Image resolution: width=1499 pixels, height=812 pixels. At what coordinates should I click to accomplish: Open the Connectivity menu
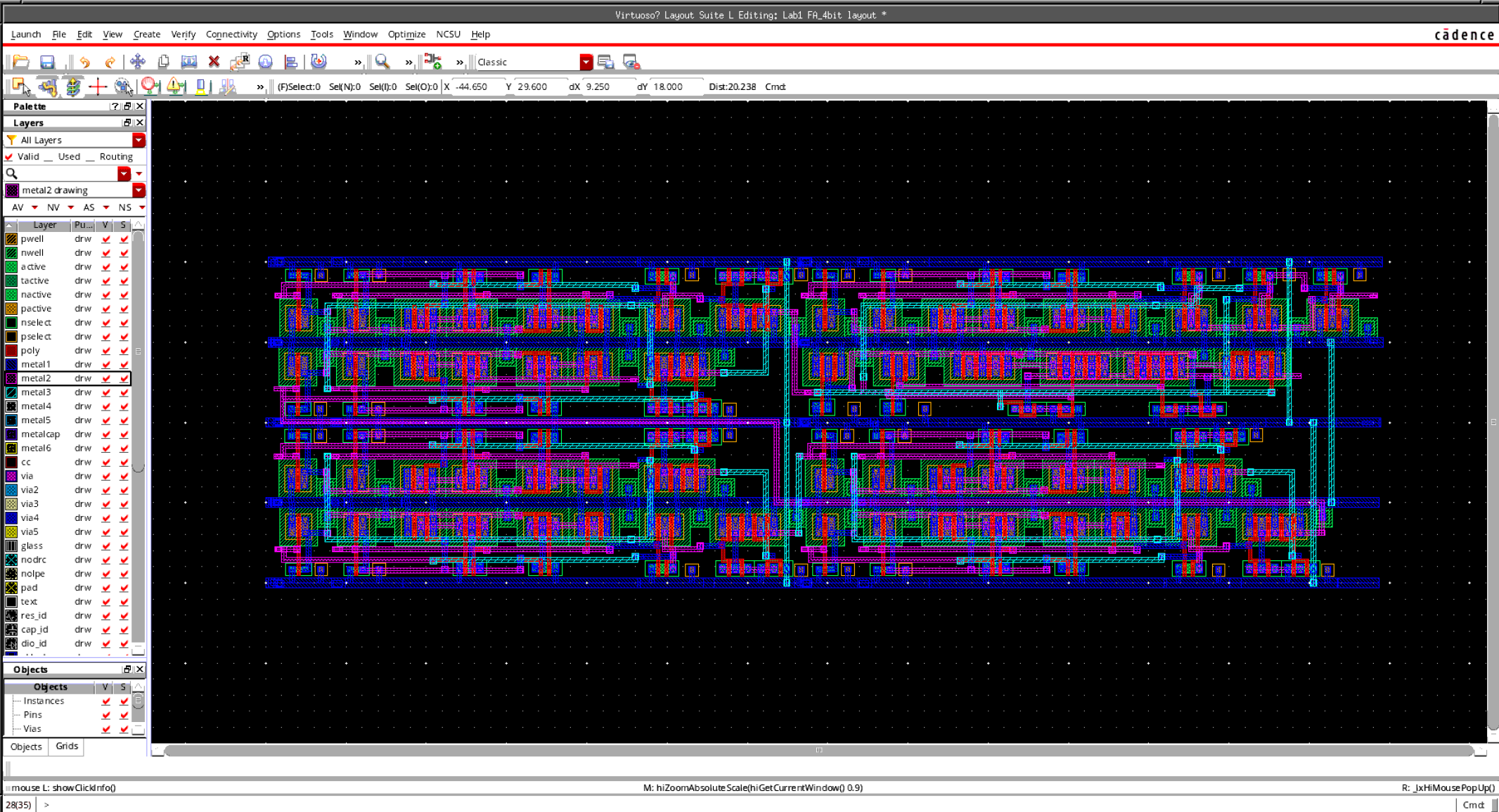point(231,34)
